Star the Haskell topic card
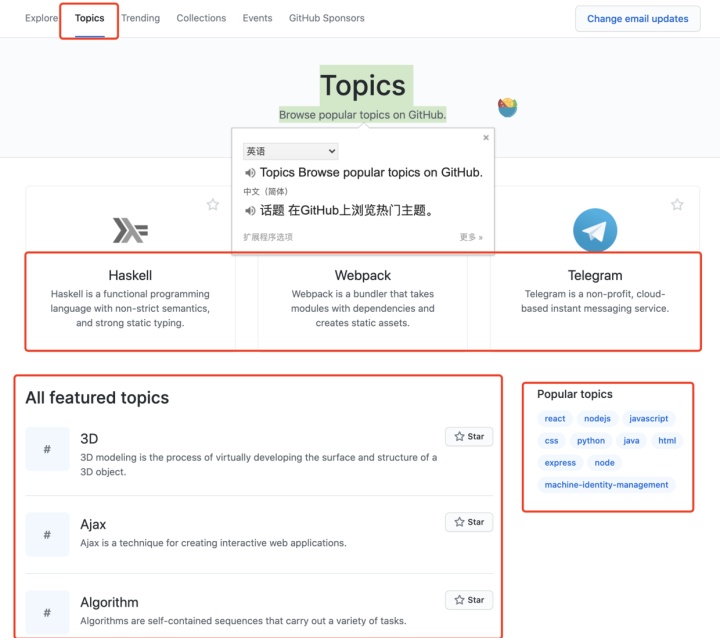 click(x=213, y=204)
